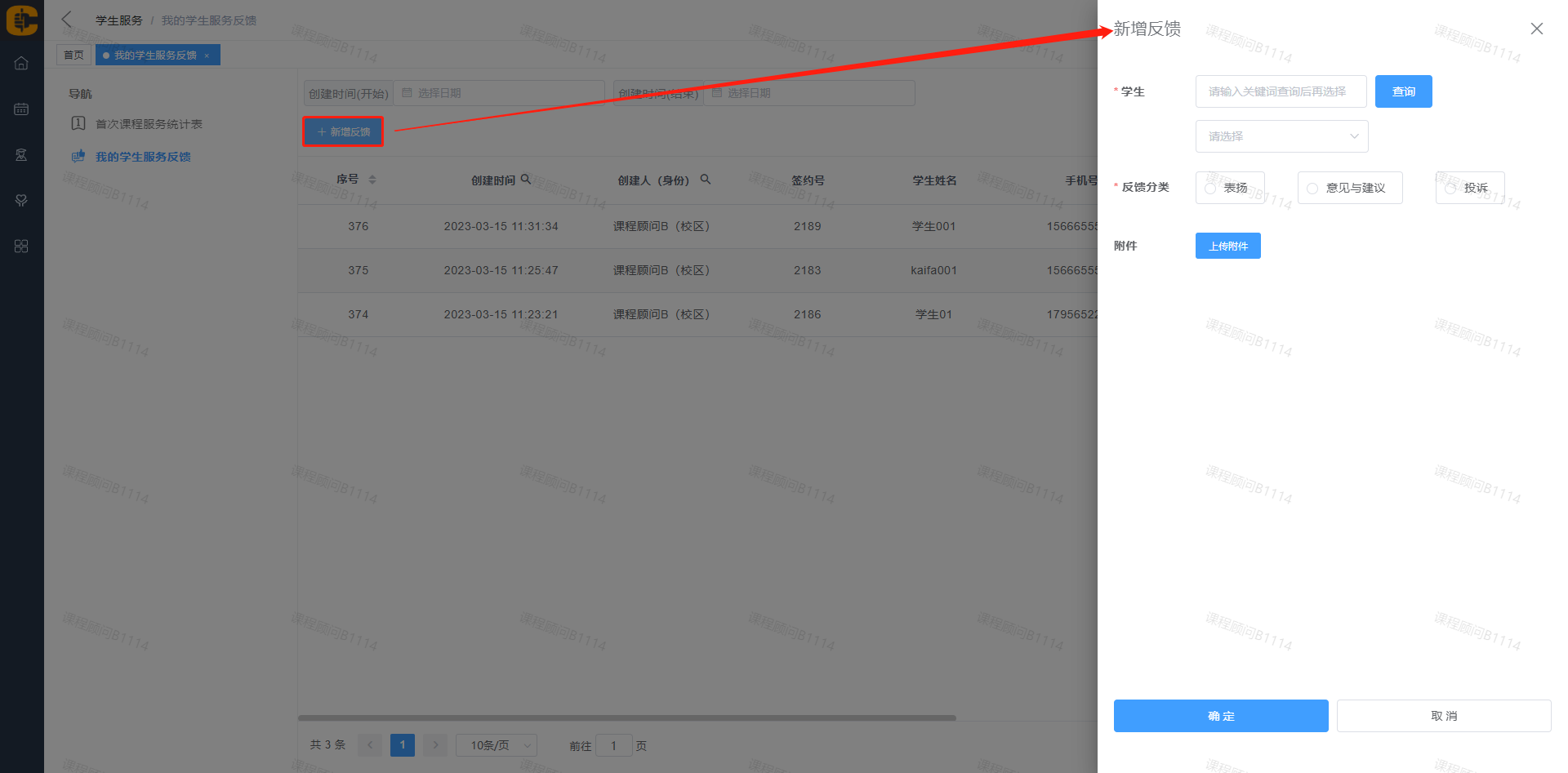The width and height of the screenshot is (1568, 773).
Task: Click the home icon in left sidebar
Action: click(21, 64)
